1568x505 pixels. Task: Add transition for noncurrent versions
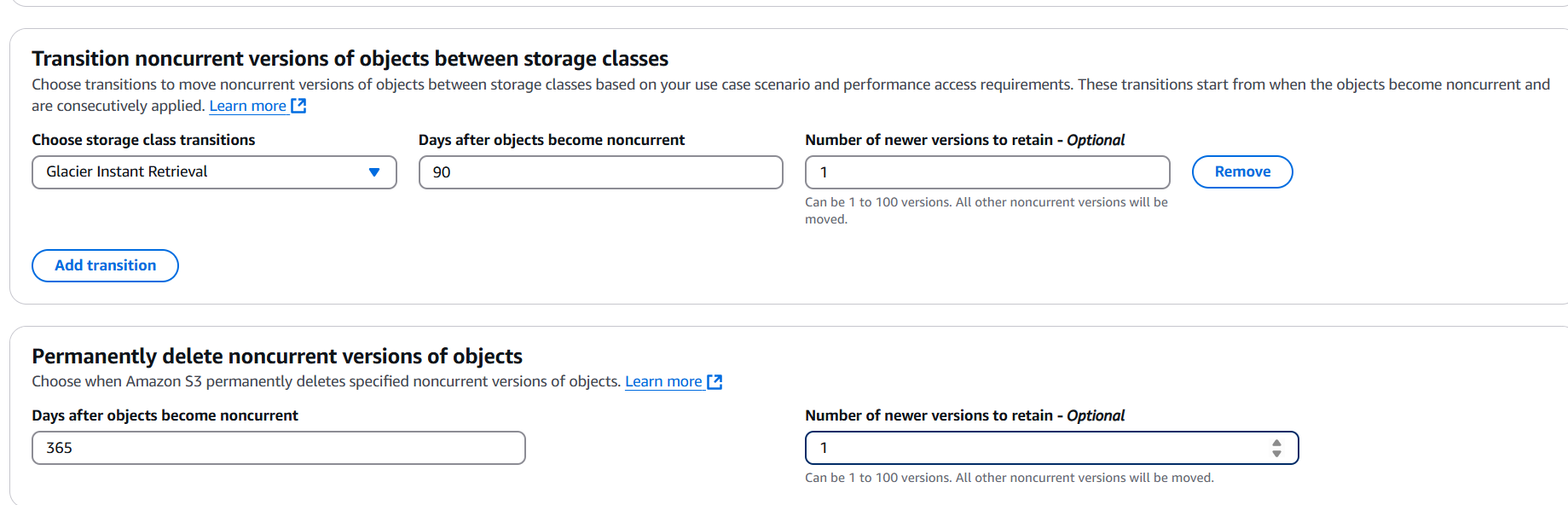pyautogui.click(x=105, y=265)
